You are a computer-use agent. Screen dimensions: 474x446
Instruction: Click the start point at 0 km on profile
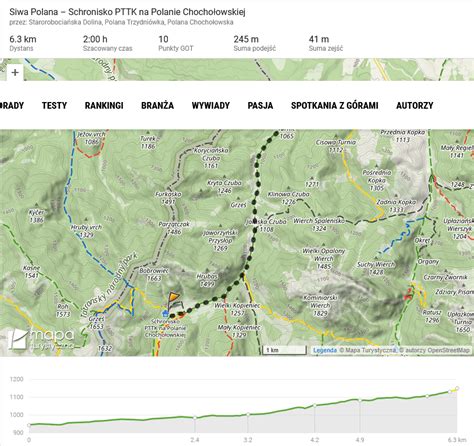(29, 425)
